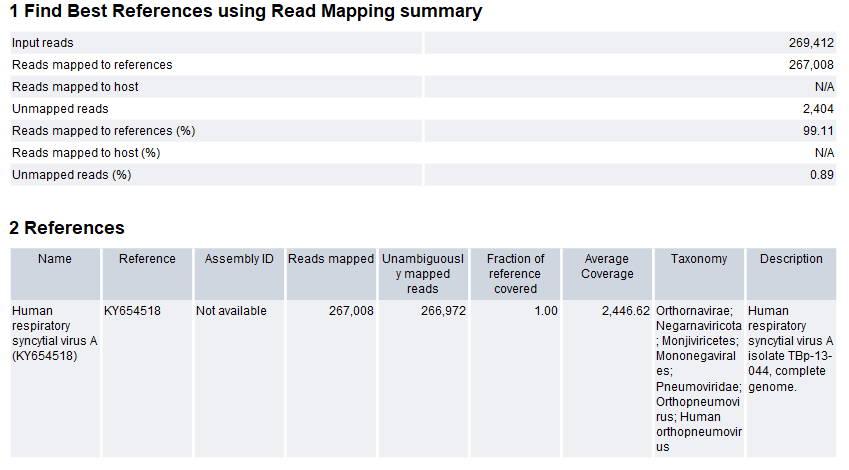
Task: Click the Taxonomy column header
Action: [699, 259]
